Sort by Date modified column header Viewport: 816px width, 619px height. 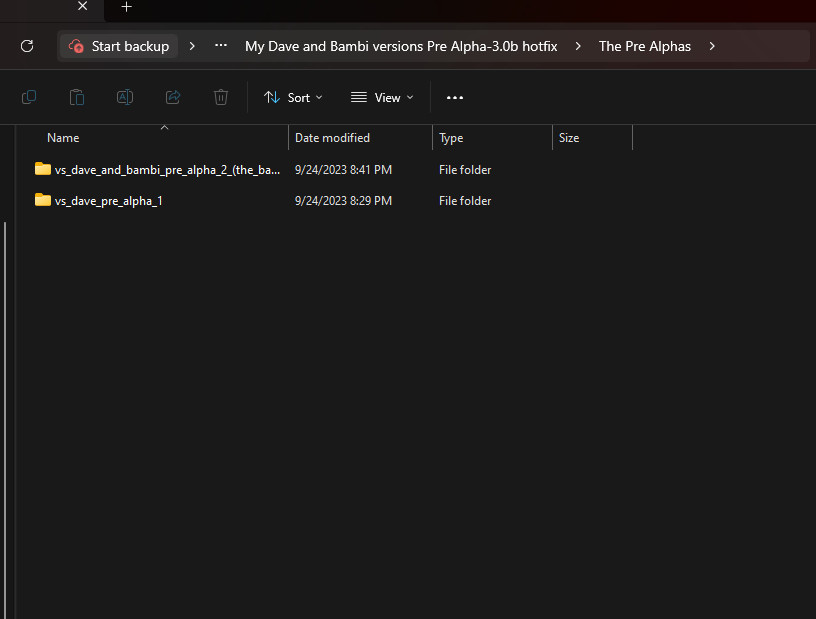tap(332, 138)
